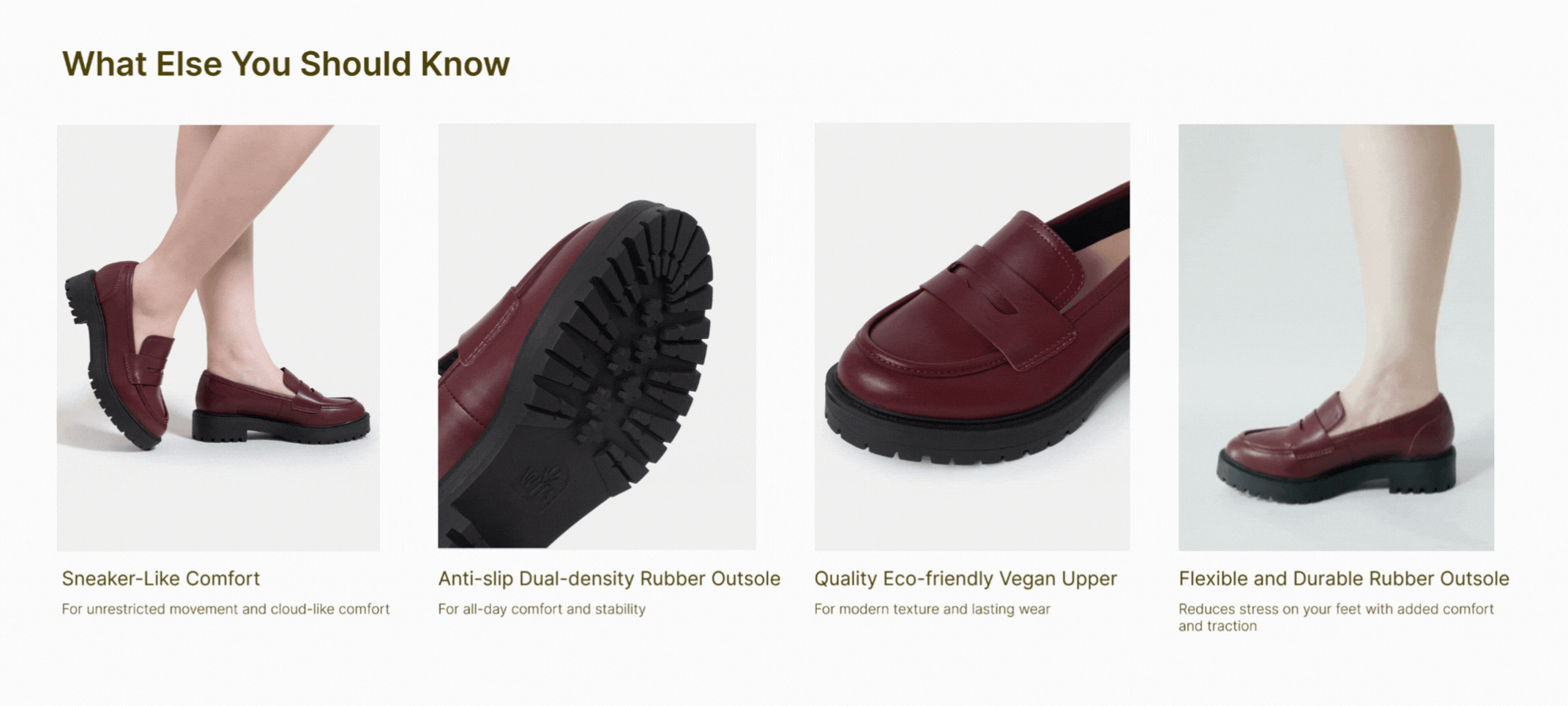Click 'For all-day comfort and stability' text
Image resolution: width=1568 pixels, height=706 pixels.
tap(542, 609)
